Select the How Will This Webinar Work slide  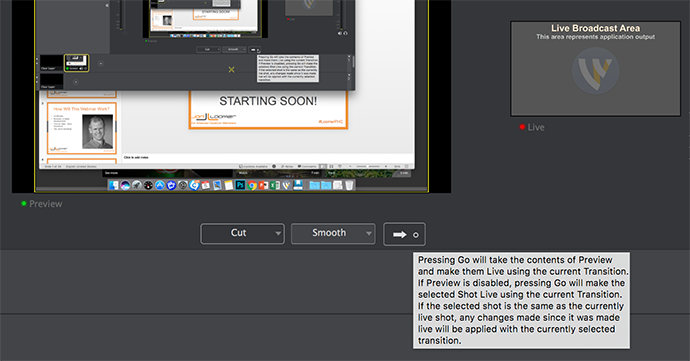point(82,128)
